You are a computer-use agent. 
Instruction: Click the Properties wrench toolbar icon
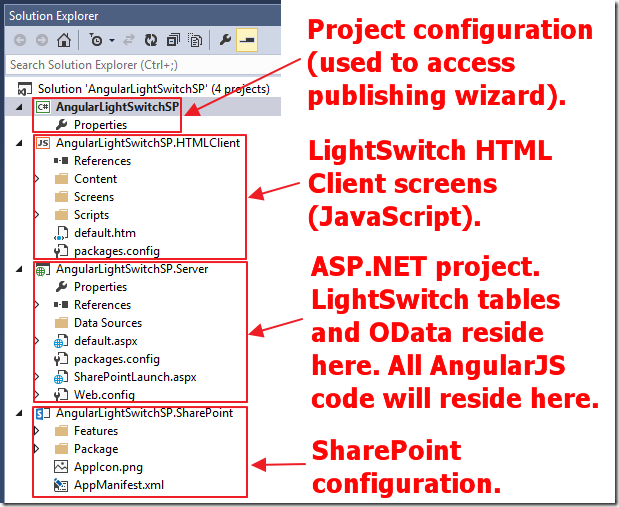coord(225,40)
